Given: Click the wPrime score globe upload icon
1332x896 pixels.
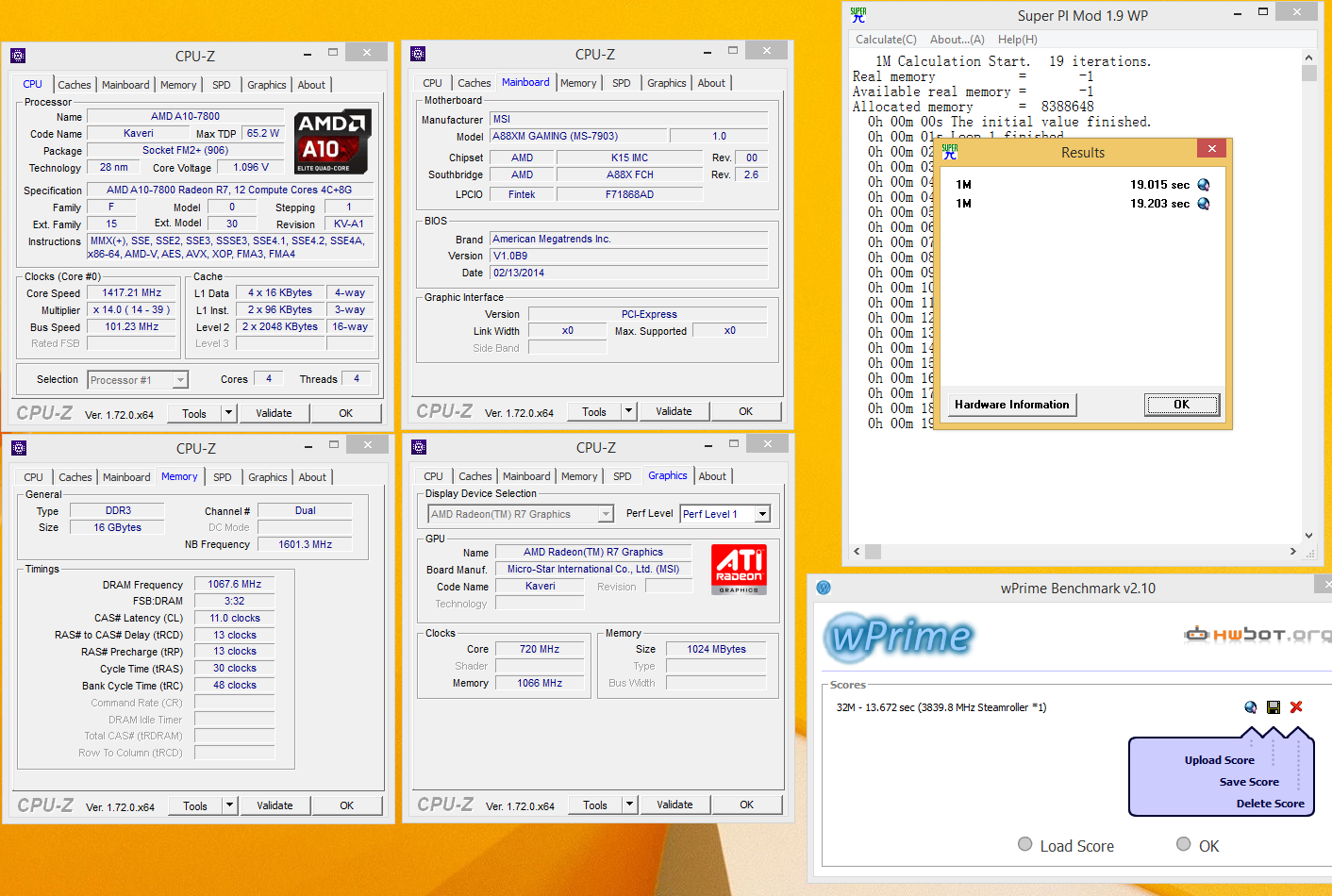Looking at the screenshot, I should coord(1251,707).
